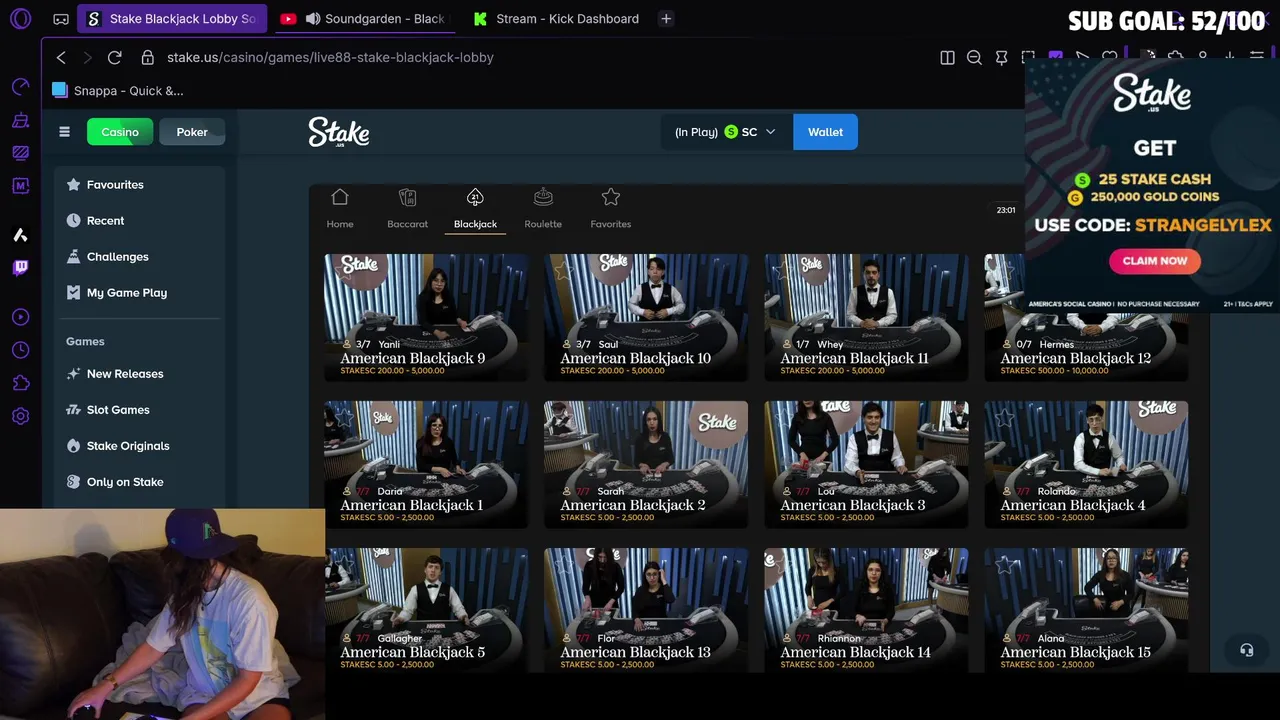The image size is (1280, 720).
Task: Switch to Casino mode
Action: (x=120, y=132)
